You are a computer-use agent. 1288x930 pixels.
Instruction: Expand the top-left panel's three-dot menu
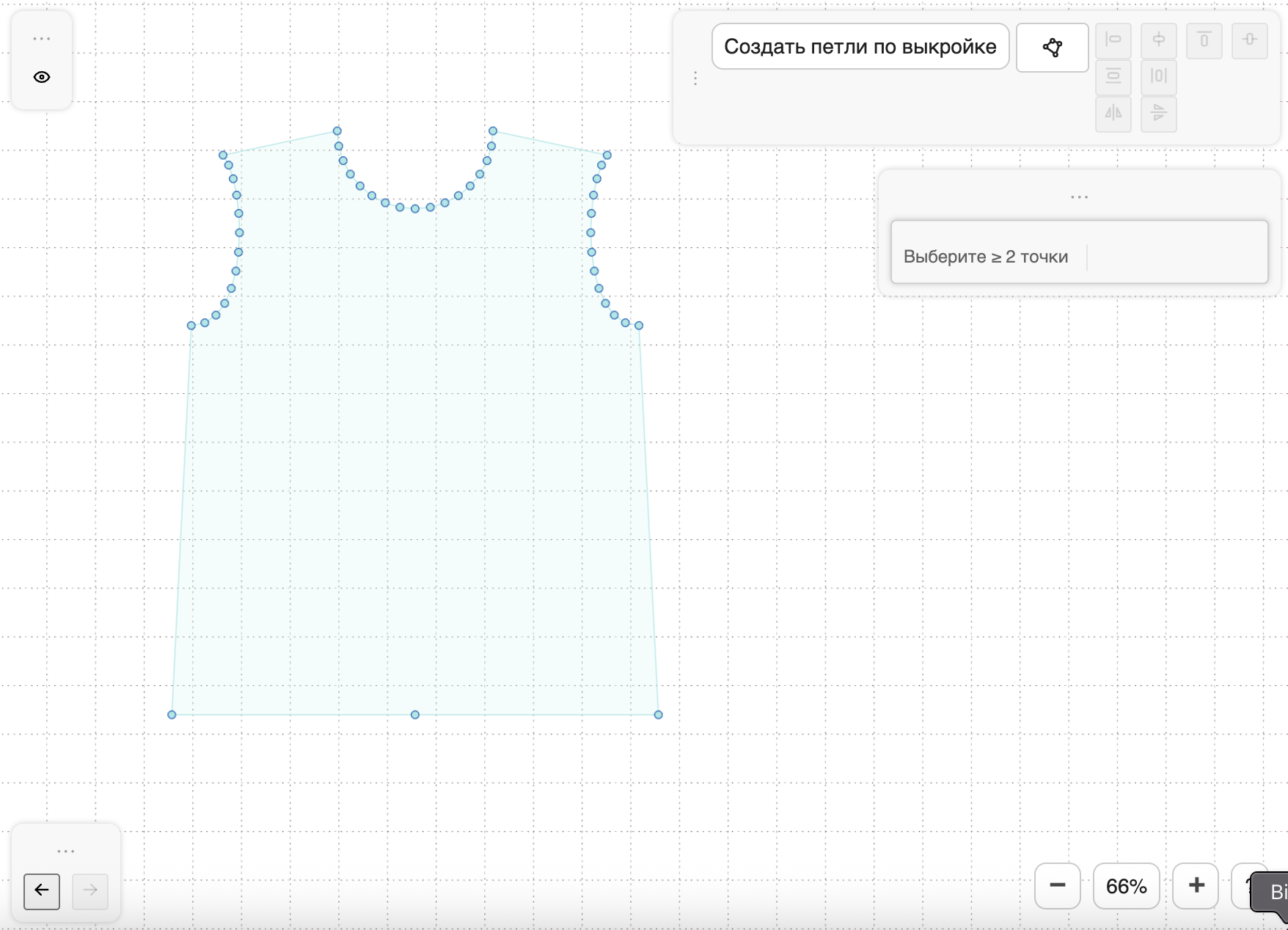[42, 39]
